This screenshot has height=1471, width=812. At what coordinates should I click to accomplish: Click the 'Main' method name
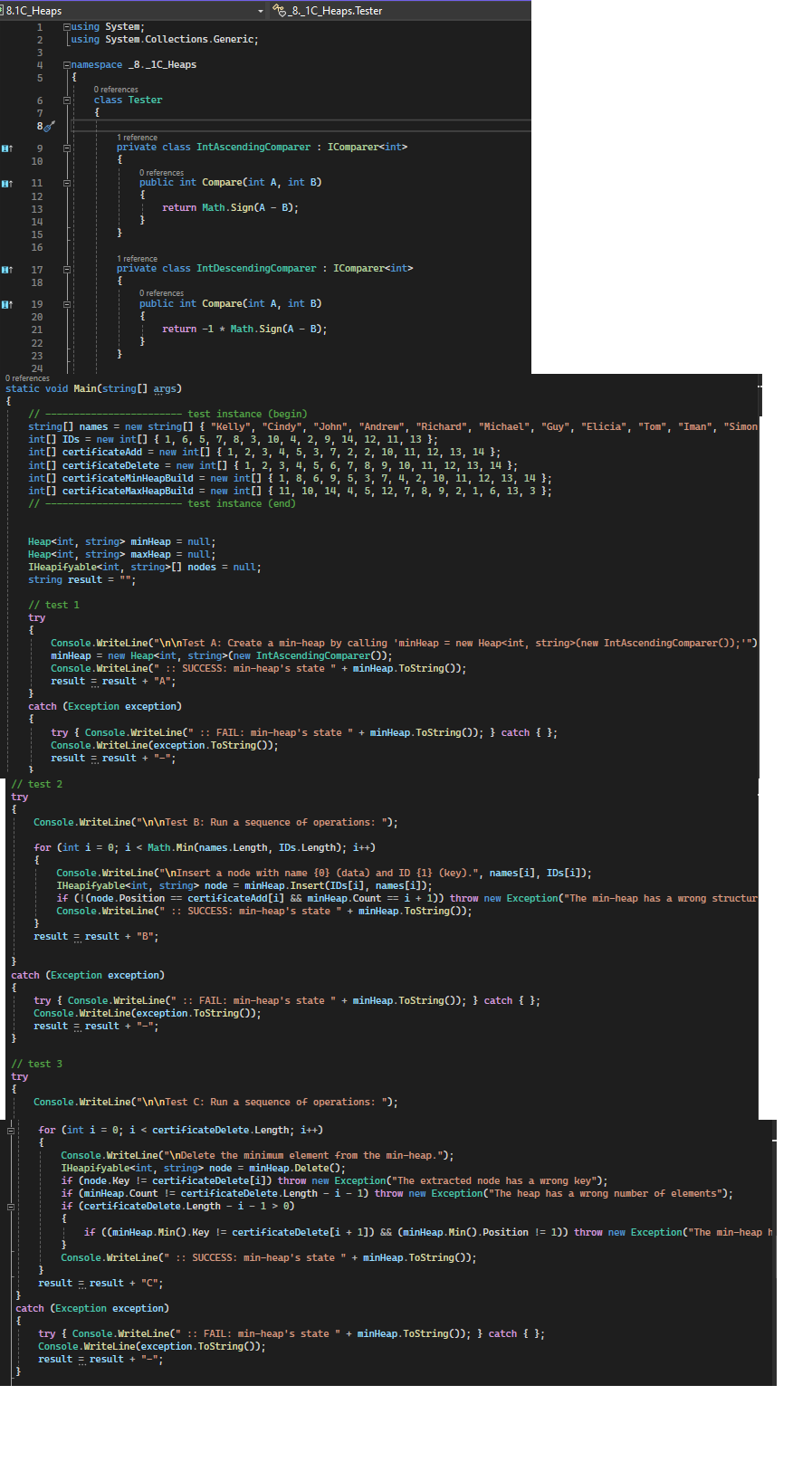(x=85, y=388)
